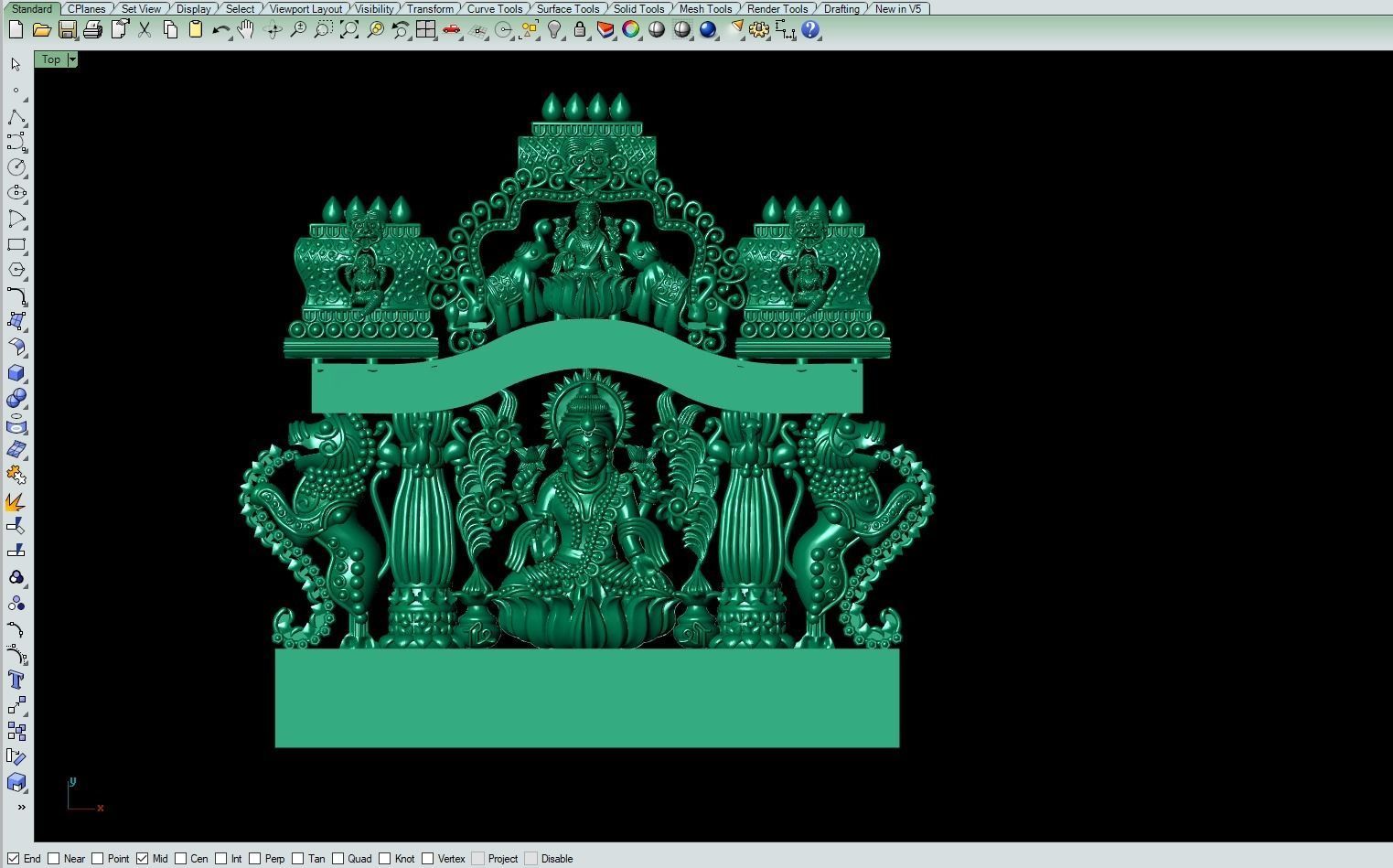1393x868 pixels.
Task: Open the Mesh Tools tab
Action: (705, 8)
